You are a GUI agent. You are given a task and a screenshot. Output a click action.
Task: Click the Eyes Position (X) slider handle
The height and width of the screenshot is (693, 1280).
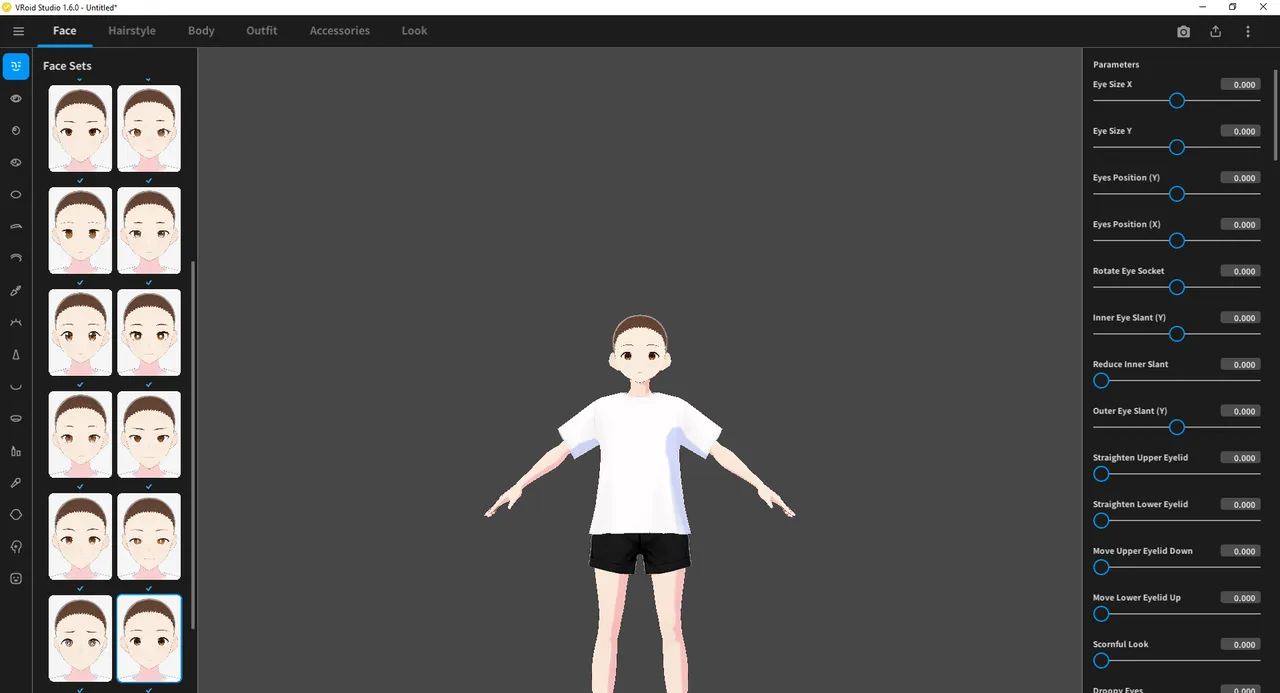point(1177,241)
